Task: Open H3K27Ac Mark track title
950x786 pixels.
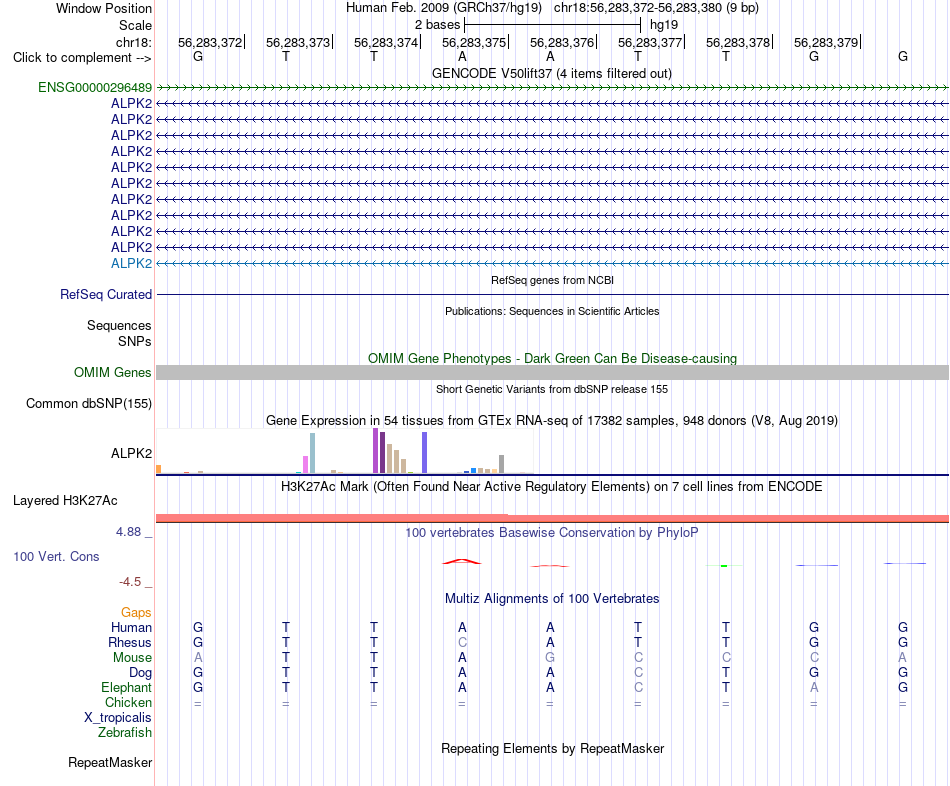Action: (x=552, y=487)
